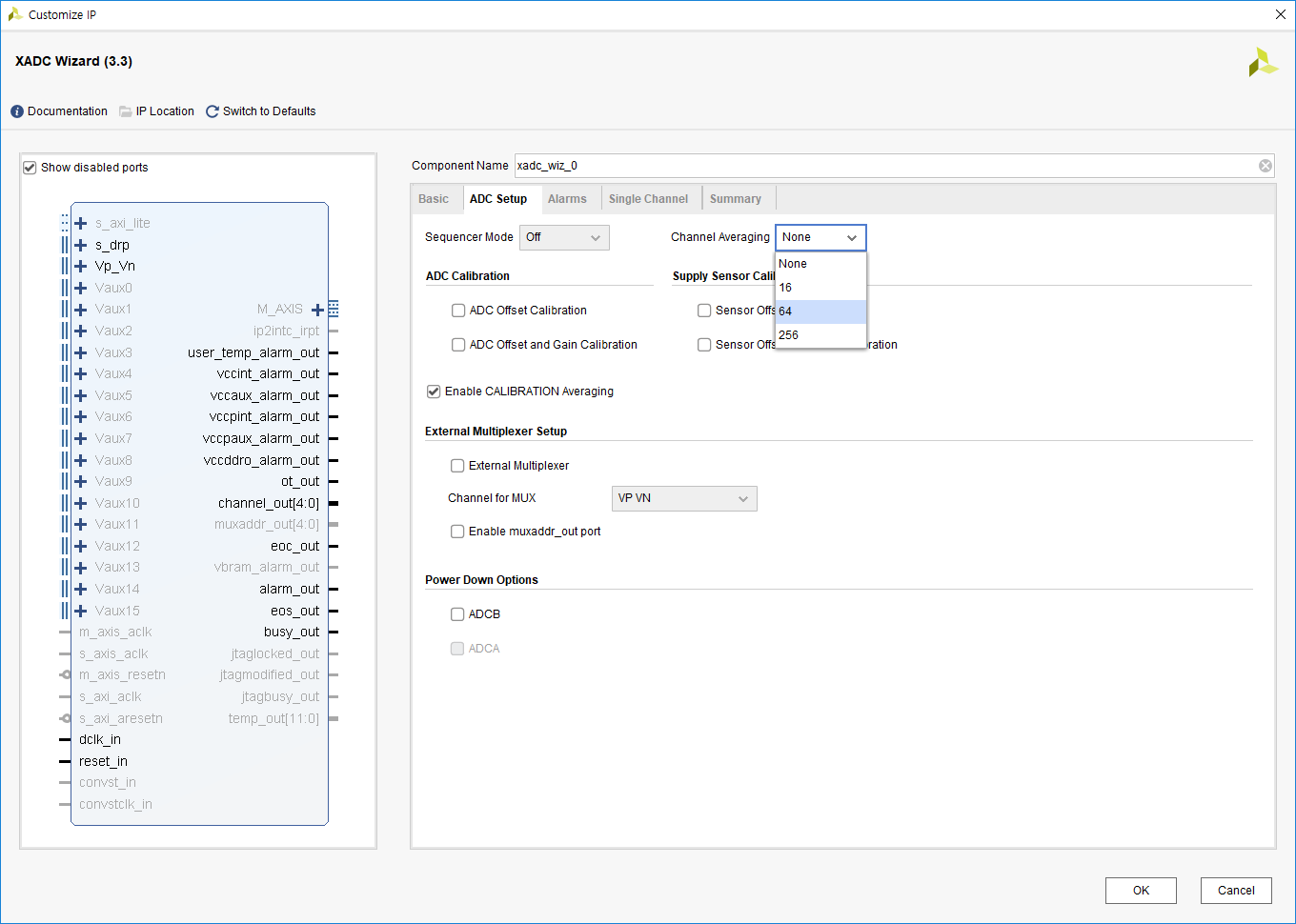Screen dimensions: 1296x924
Task: Uncheck Enable CALIBRATION Averaging
Action: [434, 392]
